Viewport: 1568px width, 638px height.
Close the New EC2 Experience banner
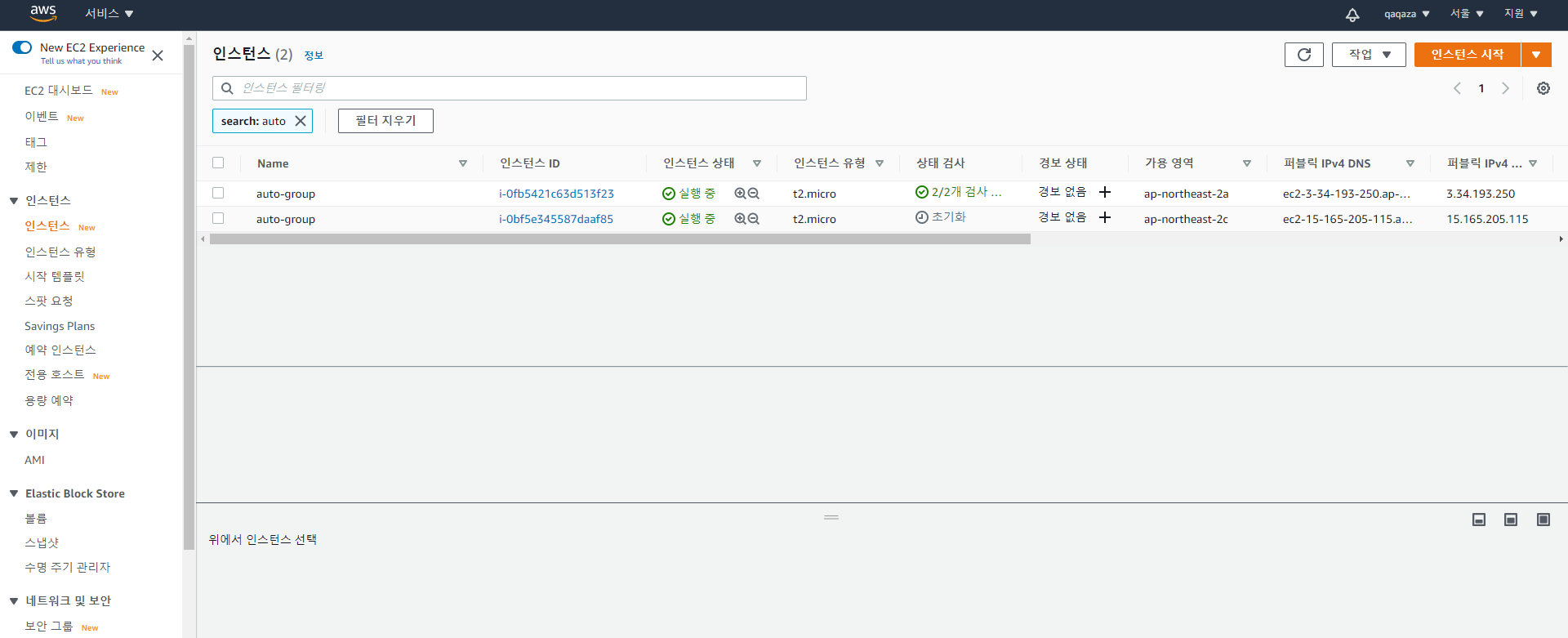coord(158,56)
